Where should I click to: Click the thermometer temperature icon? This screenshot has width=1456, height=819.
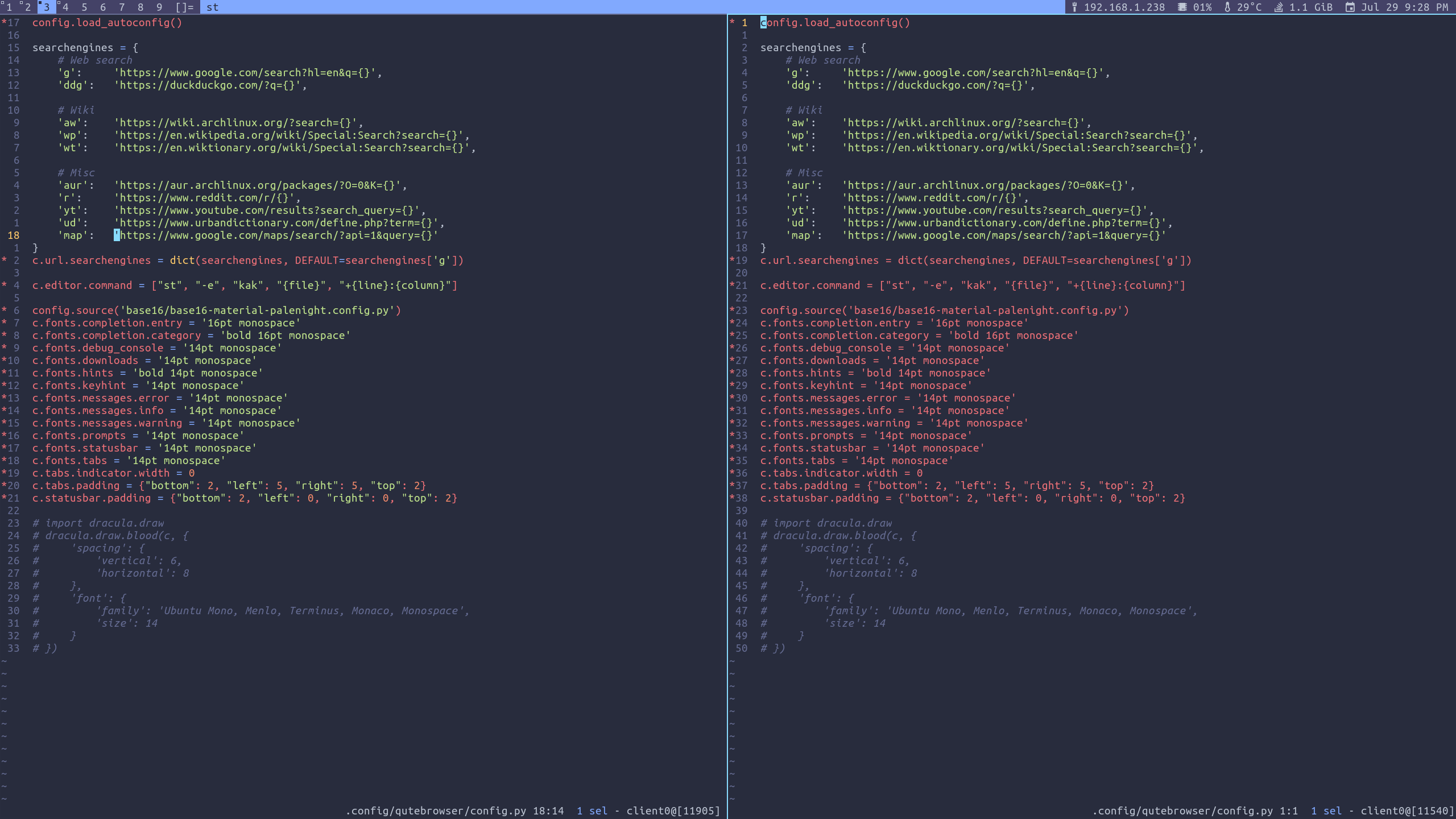(1227, 7)
